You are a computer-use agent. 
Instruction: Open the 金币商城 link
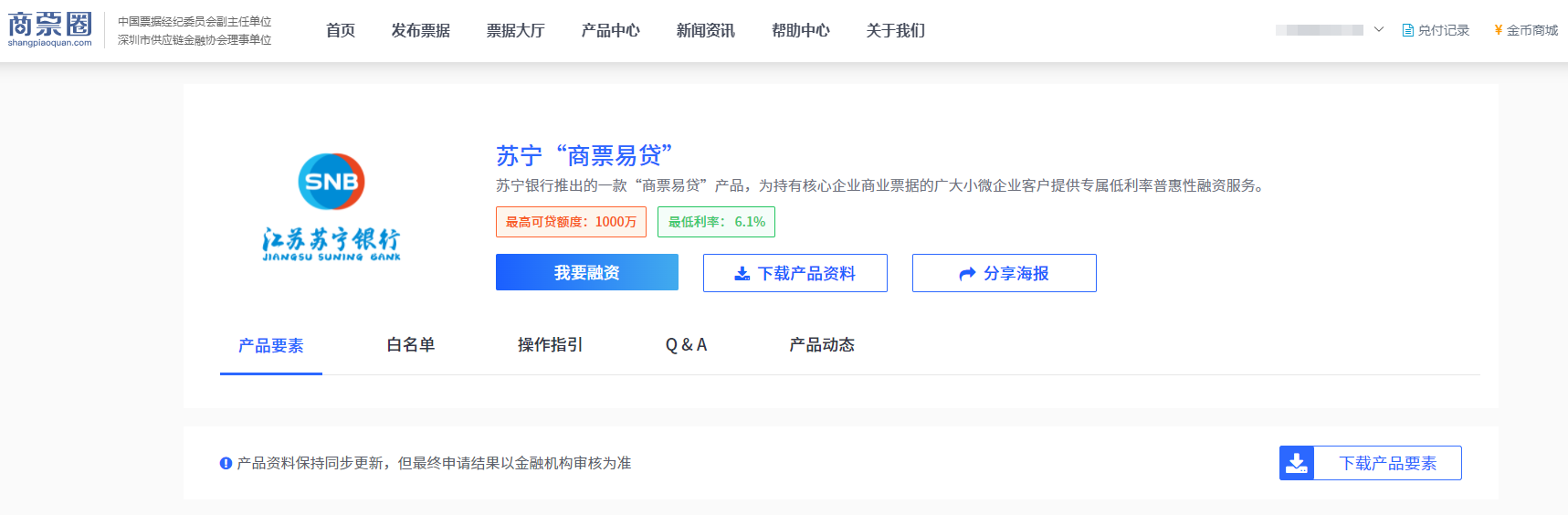(x=1527, y=30)
